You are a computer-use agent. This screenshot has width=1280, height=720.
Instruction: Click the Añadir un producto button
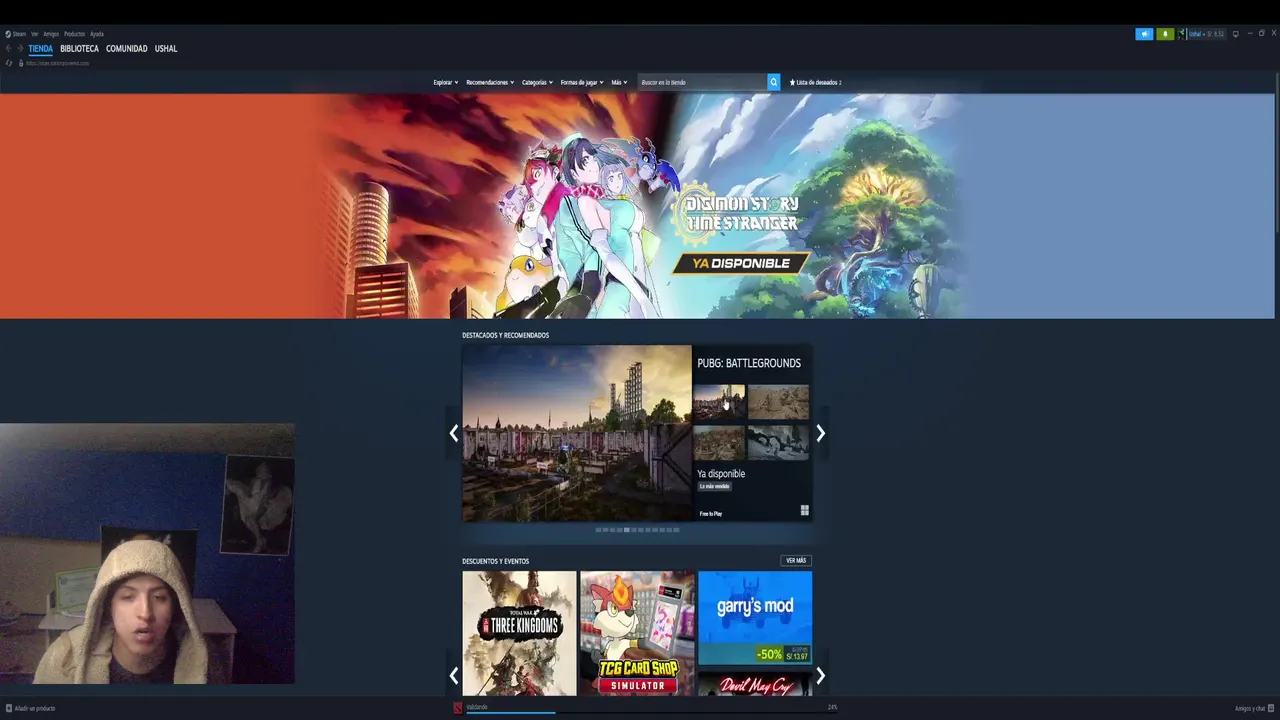pos(30,708)
